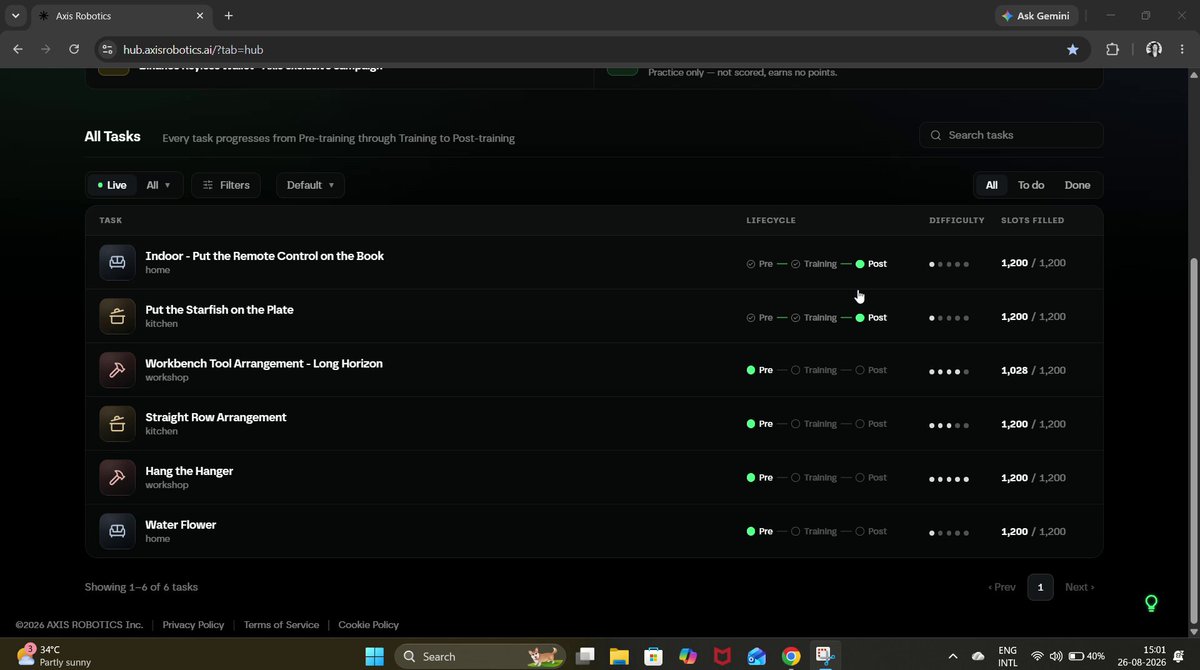Viewport: 1200px width, 670px height.
Task: Open Microsoft Store from the taskbar
Action: 653,656
